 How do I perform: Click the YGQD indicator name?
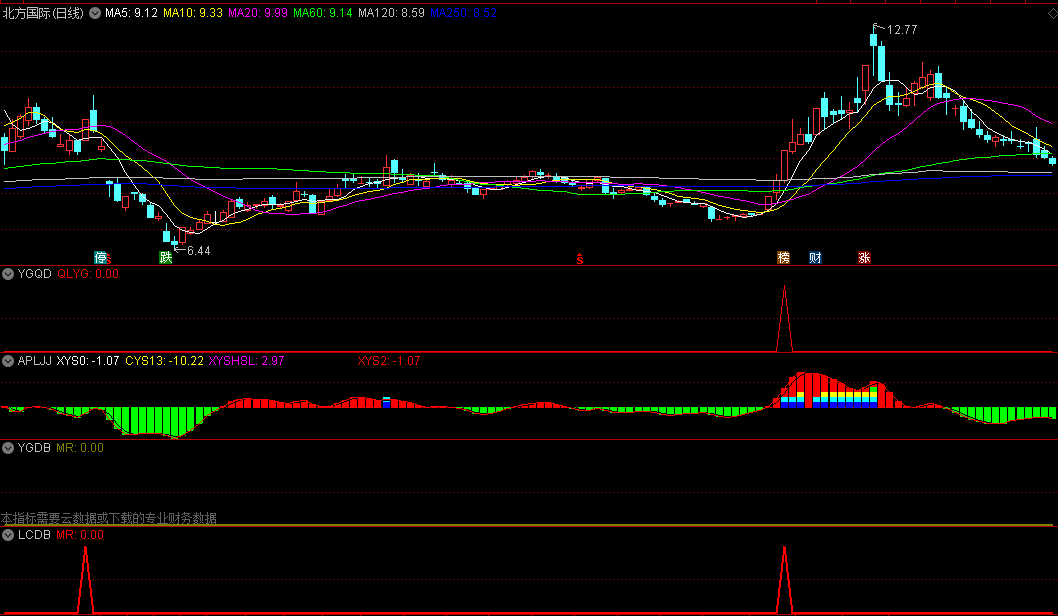tap(34, 274)
